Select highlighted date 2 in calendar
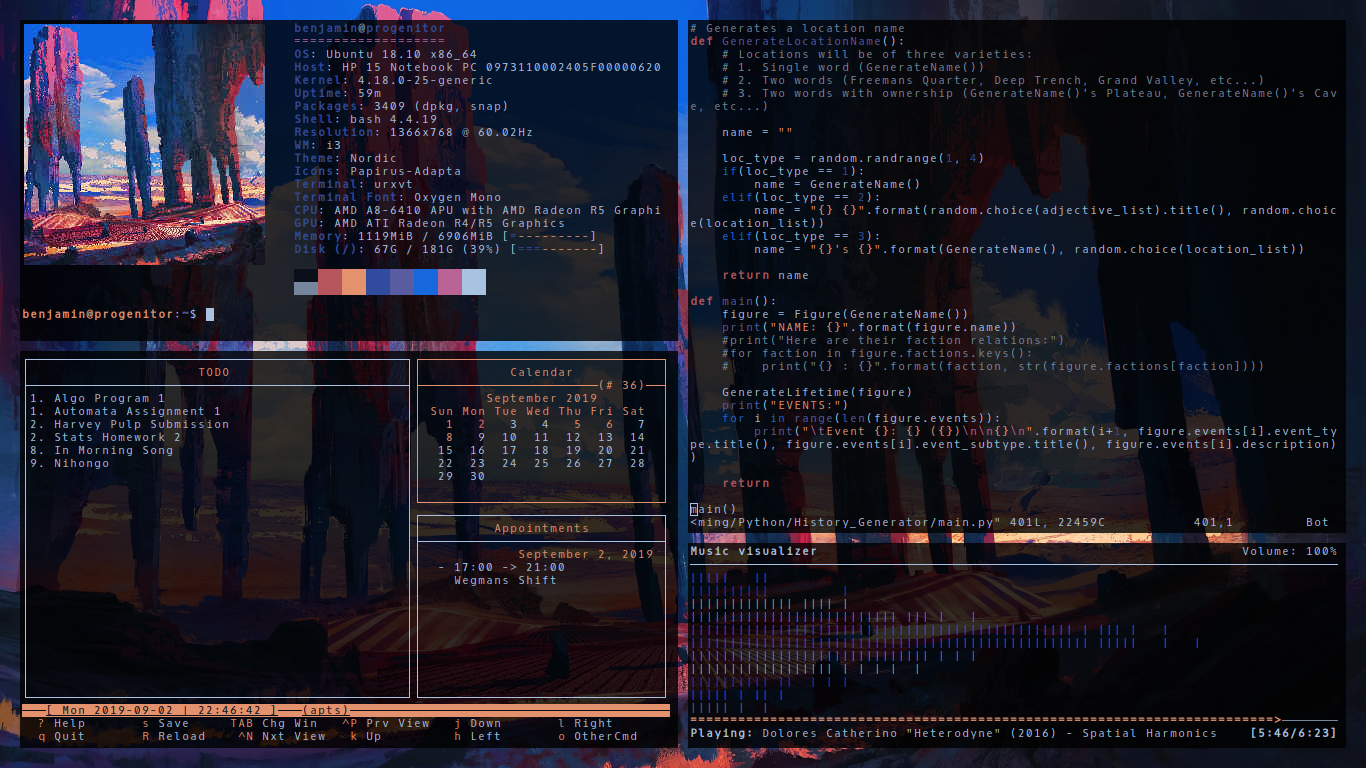Image resolution: width=1366 pixels, height=768 pixels. [x=481, y=424]
